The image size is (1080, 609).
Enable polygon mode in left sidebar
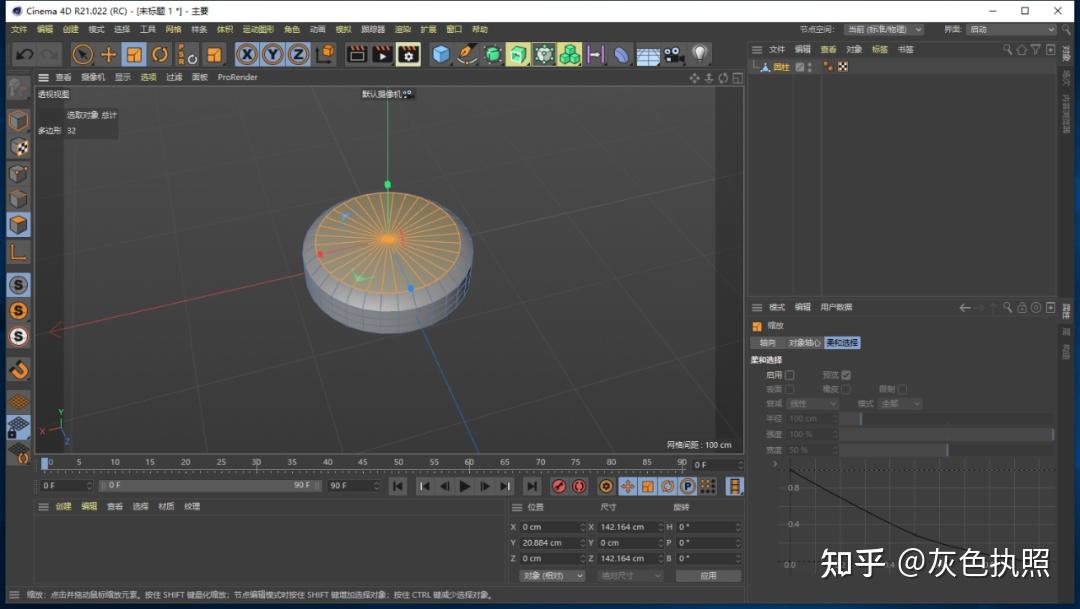tap(19, 224)
